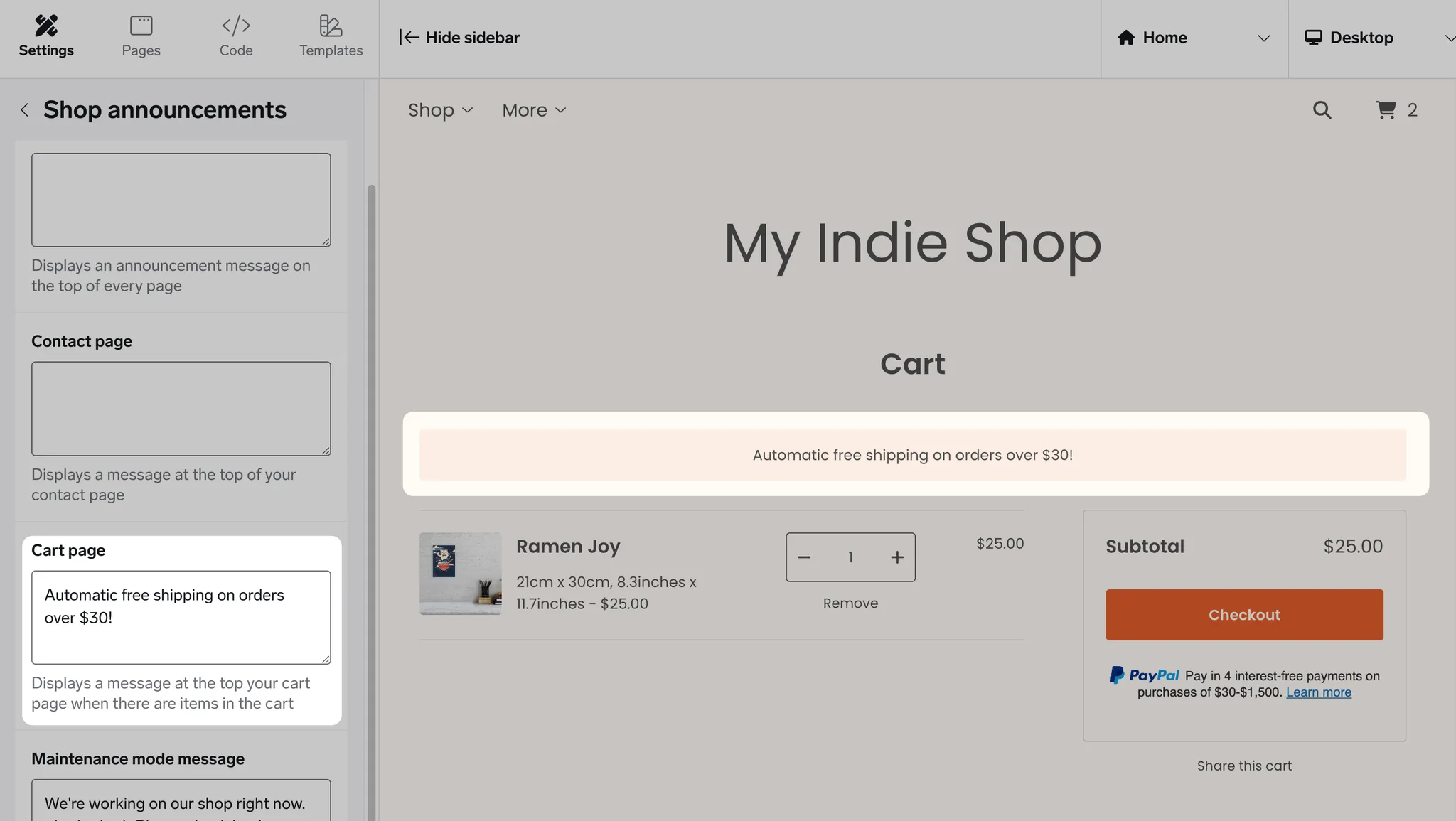Open the Code editor tab
The height and width of the screenshot is (821, 1456).
coord(235,37)
